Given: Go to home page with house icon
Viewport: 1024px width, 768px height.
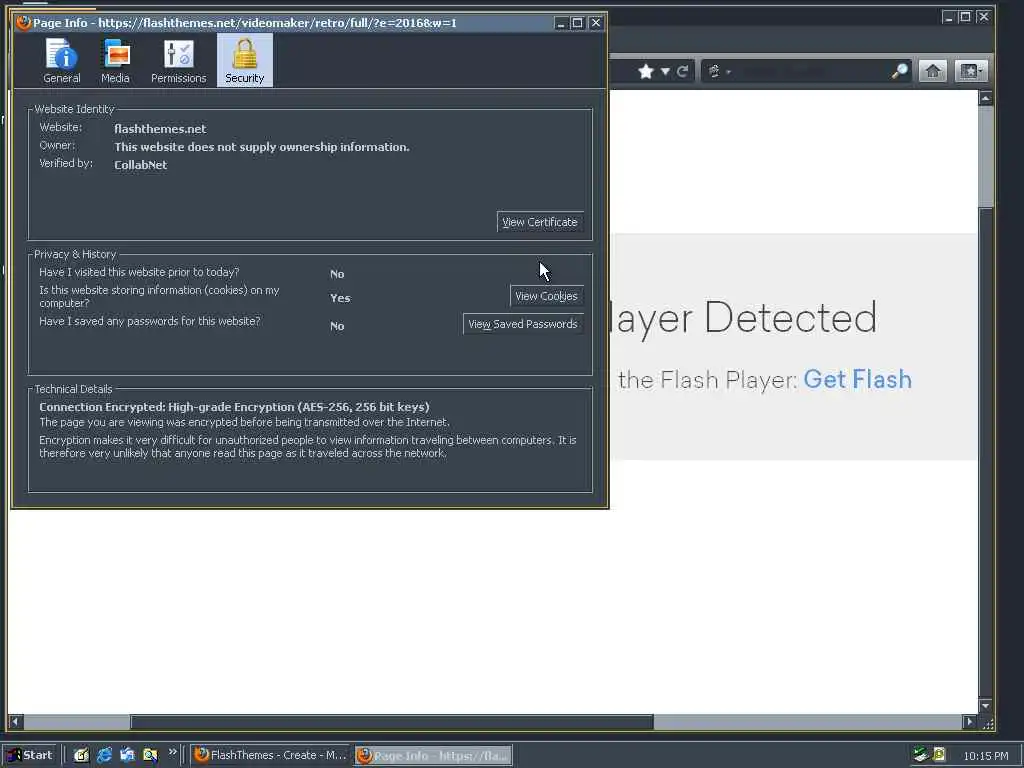Looking at the screenshot, I should tap(933, 71).
